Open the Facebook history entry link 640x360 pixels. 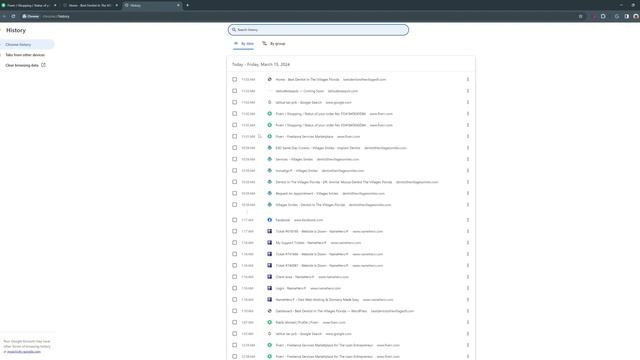282,220
